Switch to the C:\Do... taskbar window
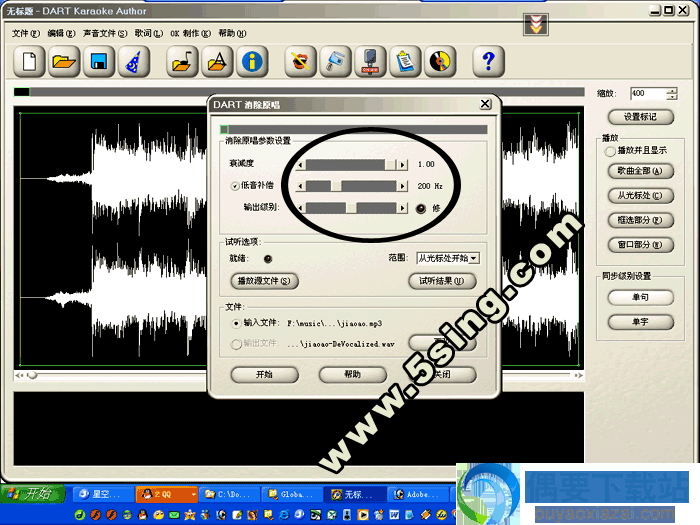The width and height of the screenshot is (700, 525). click(230, 495)
